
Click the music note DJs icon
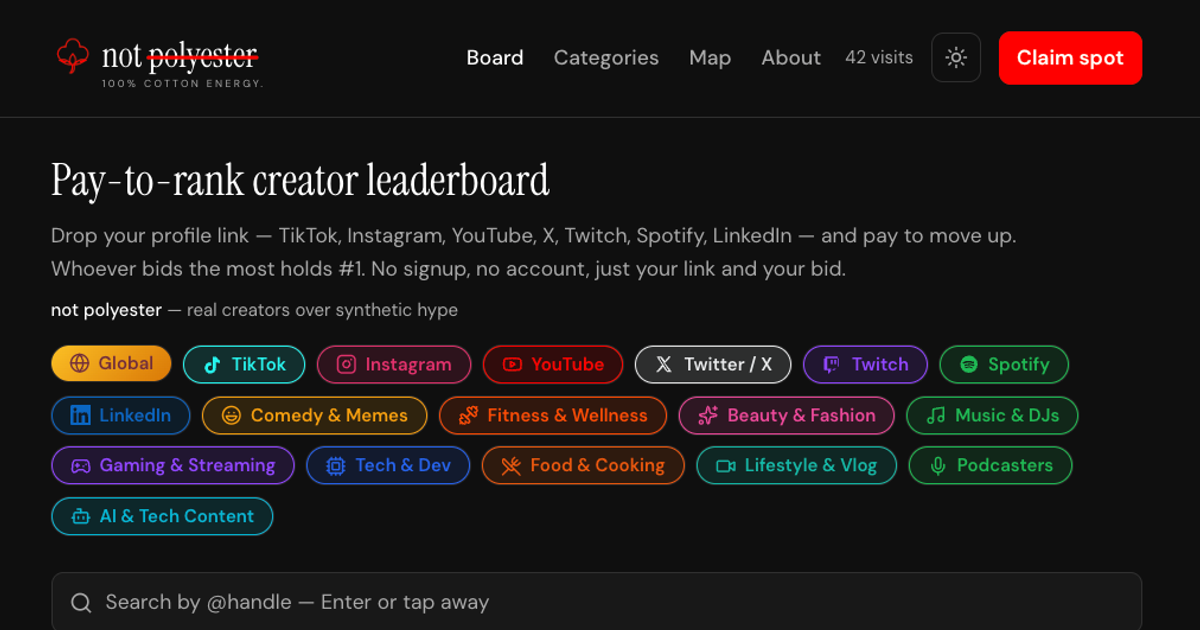coord(936,415)
